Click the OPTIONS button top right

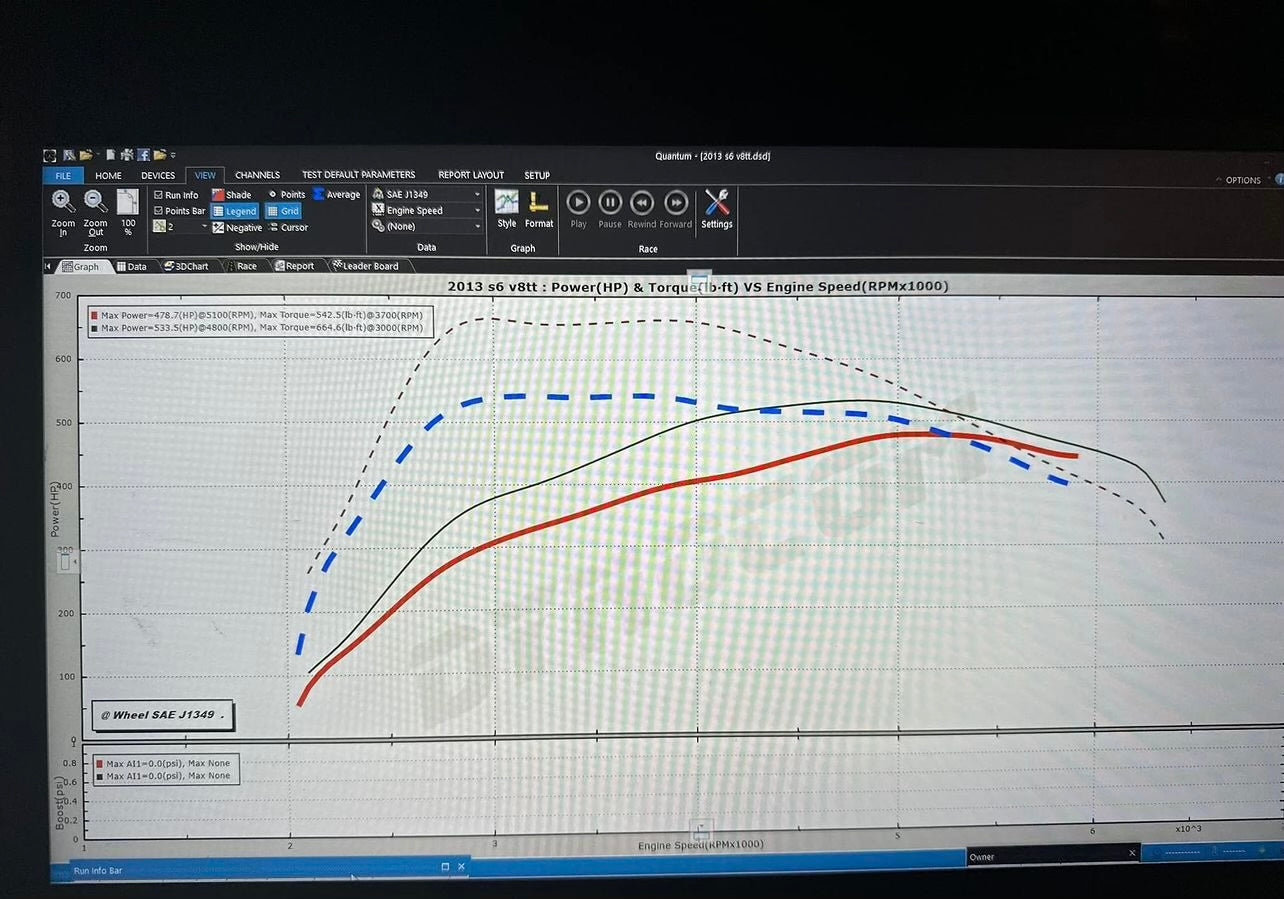pos(1242,180)
